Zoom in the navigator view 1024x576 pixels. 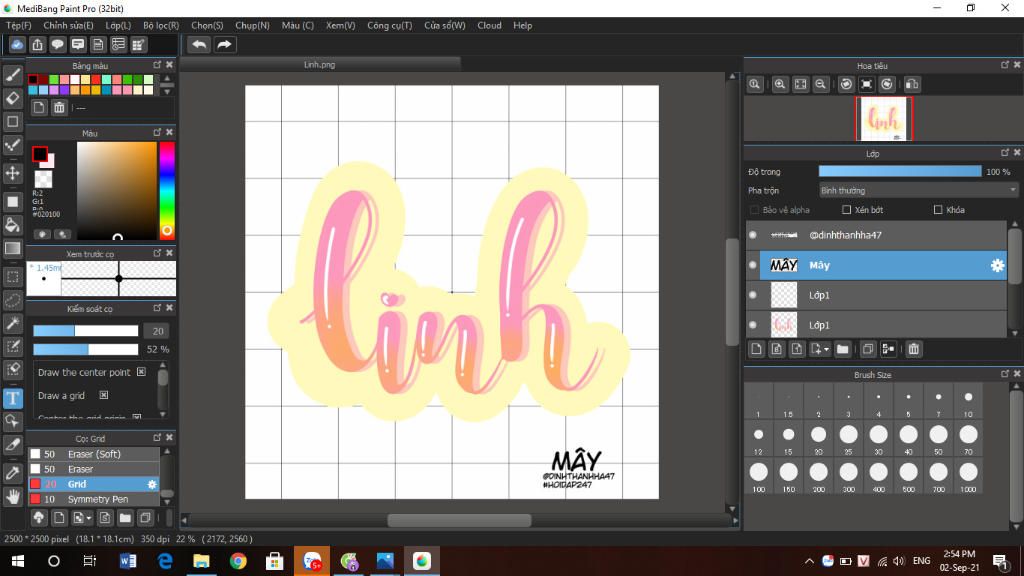(780, 84)
